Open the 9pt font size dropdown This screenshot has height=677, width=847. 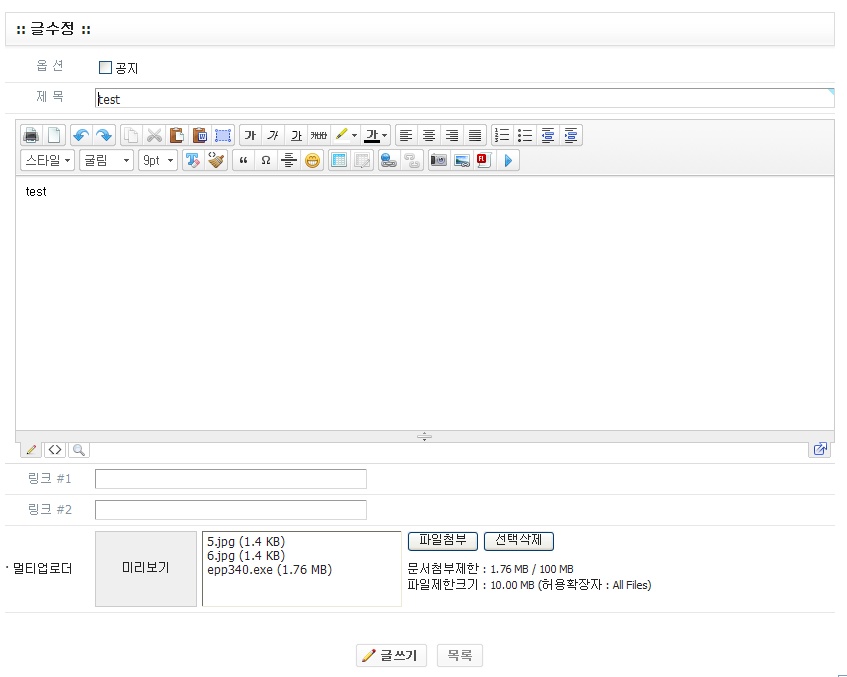click(157, 160)
